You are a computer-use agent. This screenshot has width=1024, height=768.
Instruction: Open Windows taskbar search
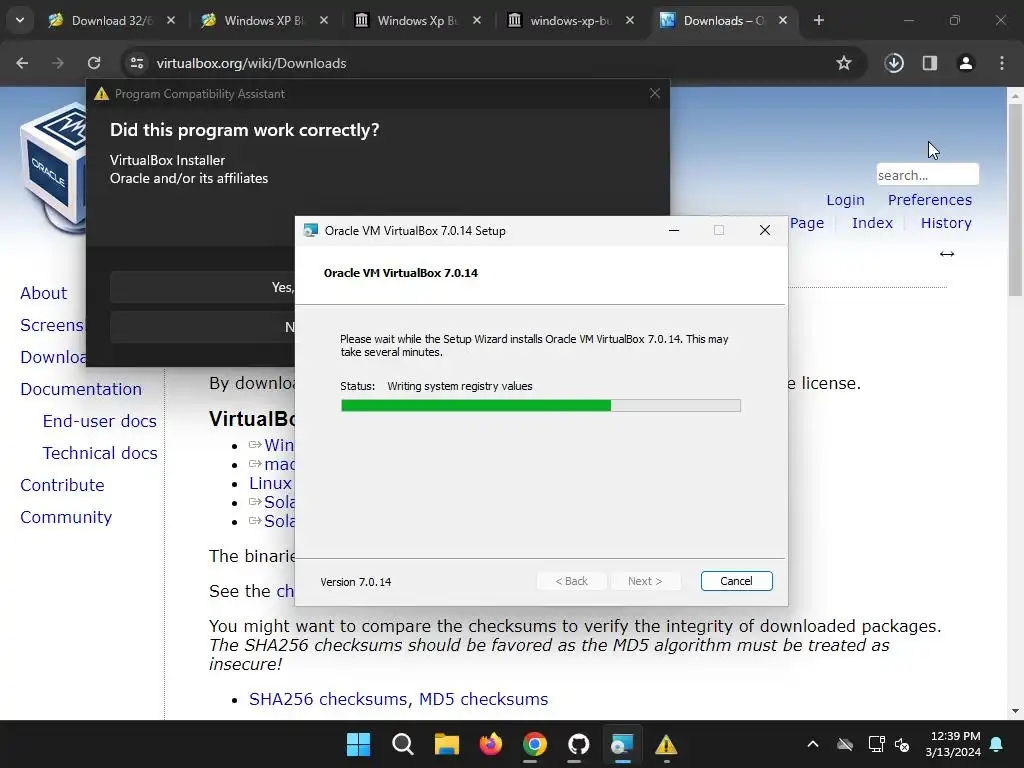coord(402,744)
